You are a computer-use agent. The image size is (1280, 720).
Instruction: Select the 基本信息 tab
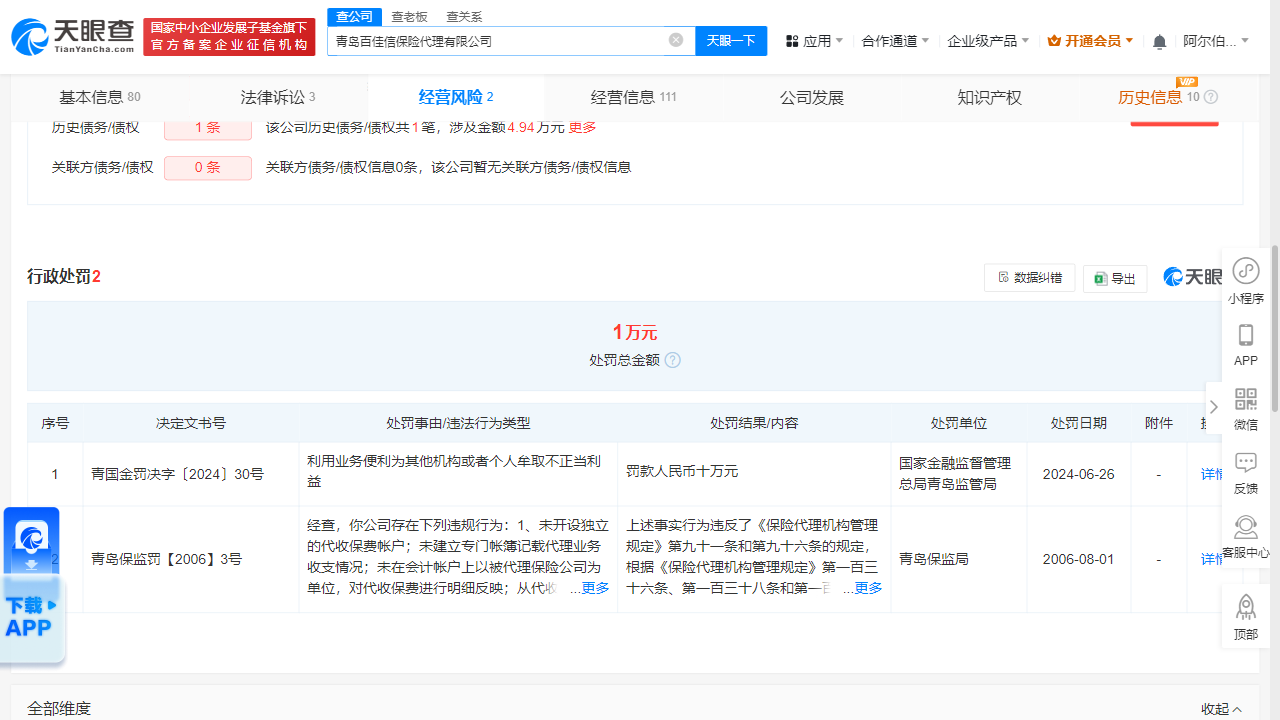coord(99,97)
